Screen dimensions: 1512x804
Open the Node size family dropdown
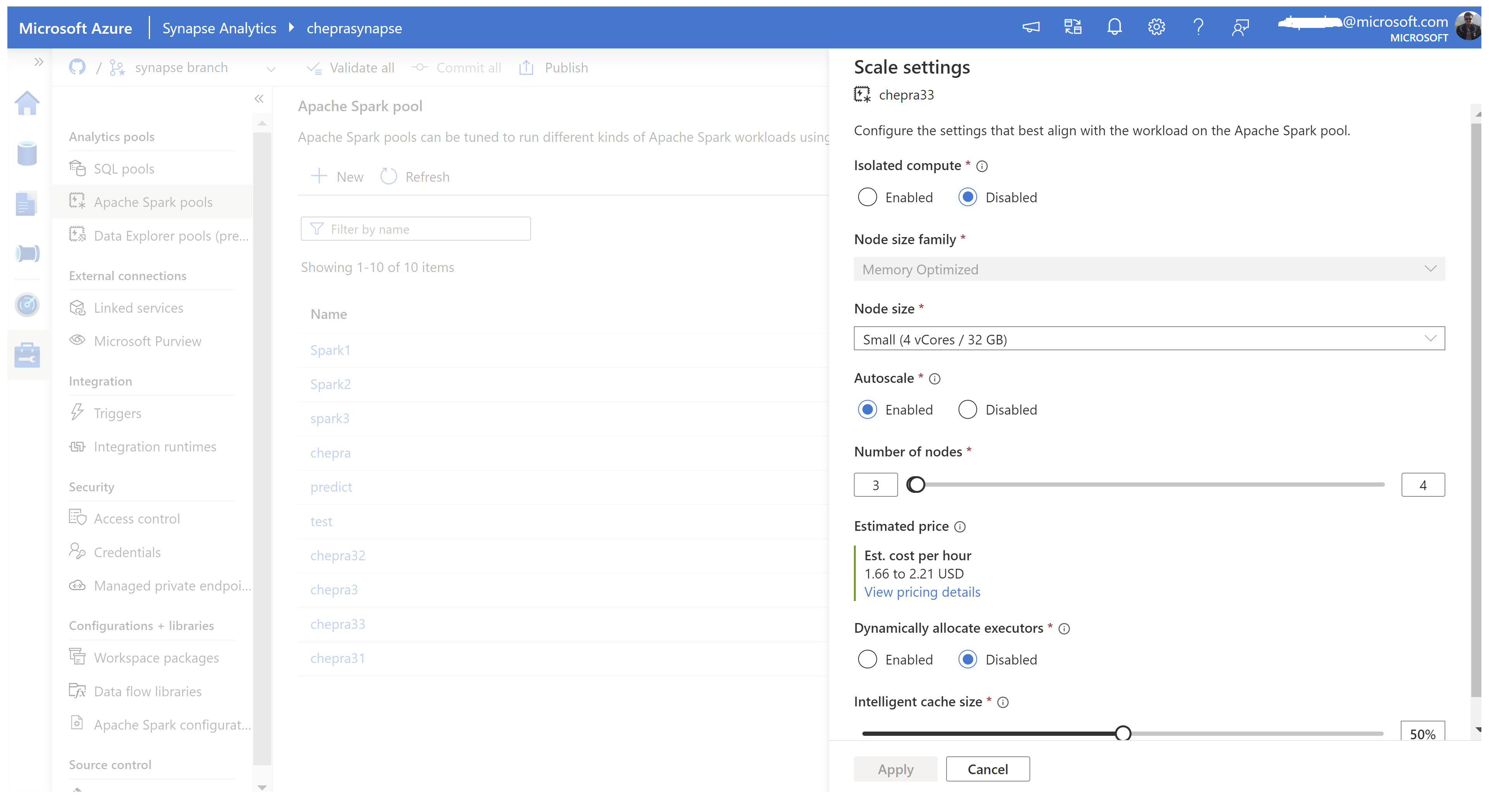(1149, 269)
